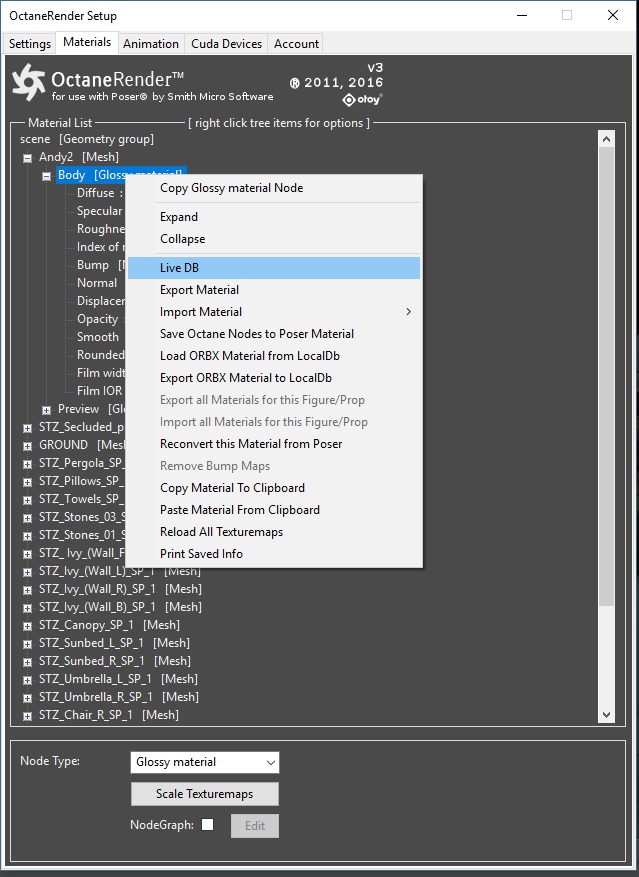Expand the GROUND mesh node
Screen dimensions: 639x877
27,446
